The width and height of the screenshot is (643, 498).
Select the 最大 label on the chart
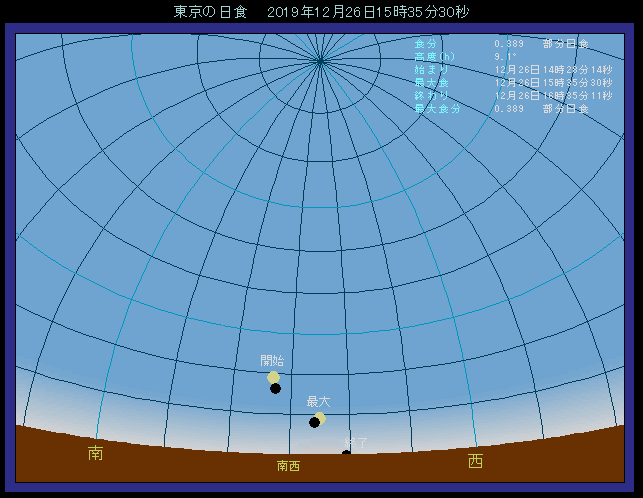tap(318, 401)
